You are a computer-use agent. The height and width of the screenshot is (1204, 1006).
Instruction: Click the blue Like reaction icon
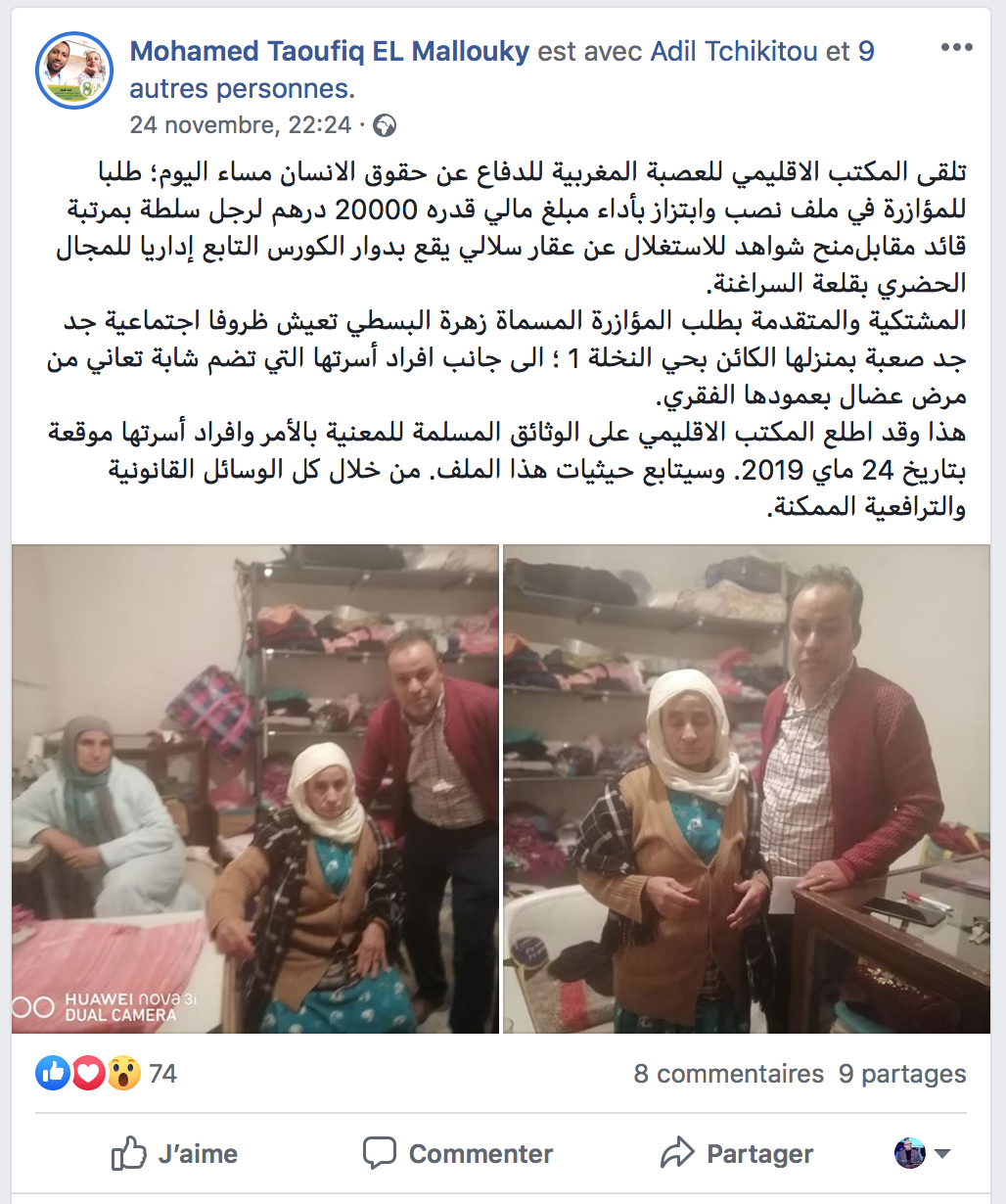[53, 1074]
